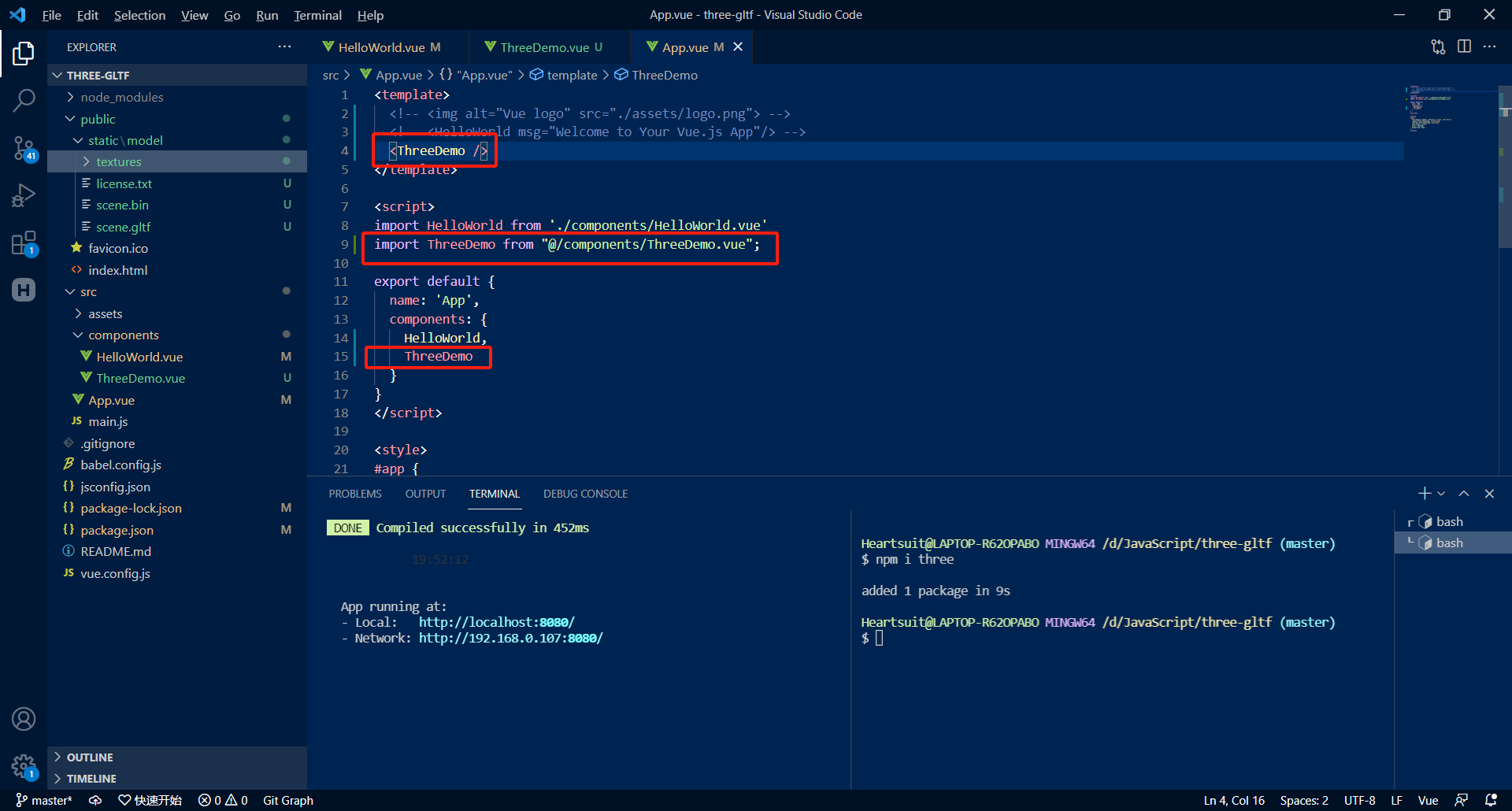Split the editor using the split icon
1512x811 pixels.
1464,46
